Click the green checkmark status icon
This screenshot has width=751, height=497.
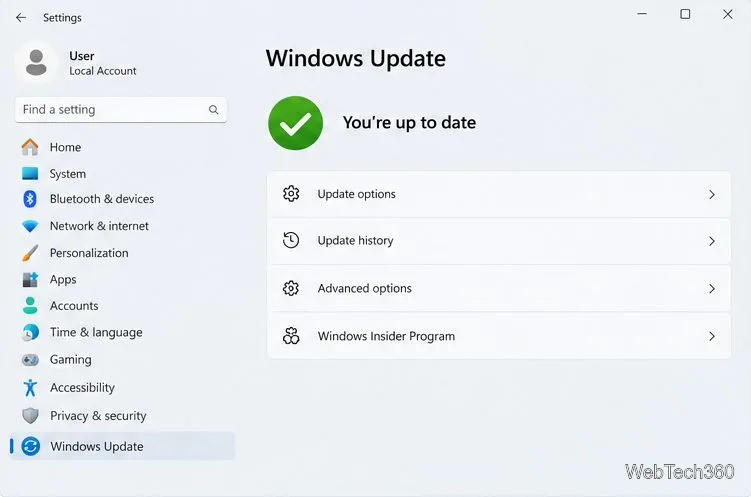(x=295, y=123)
